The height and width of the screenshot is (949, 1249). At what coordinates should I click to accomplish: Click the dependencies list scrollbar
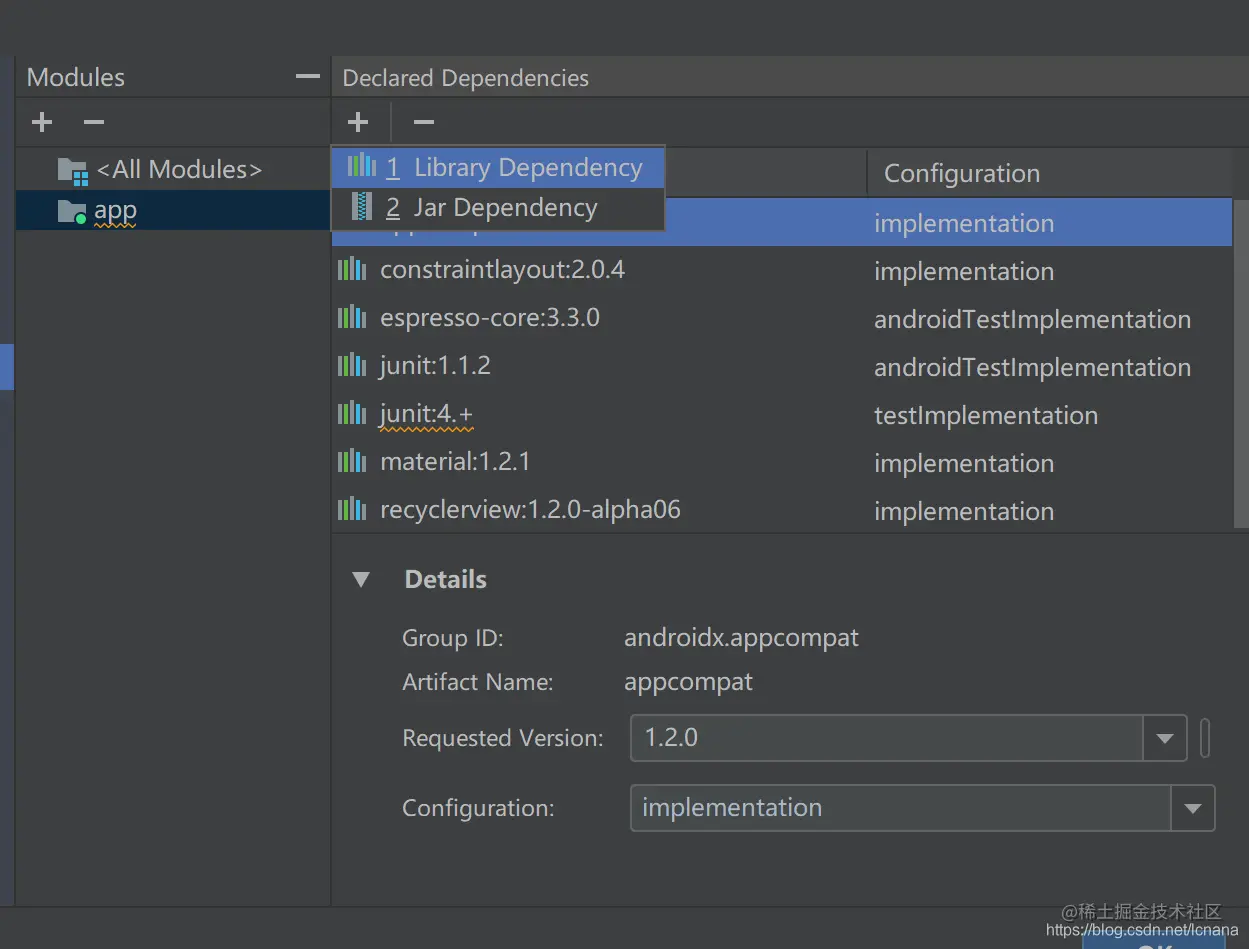click(x=1241, y=360)
